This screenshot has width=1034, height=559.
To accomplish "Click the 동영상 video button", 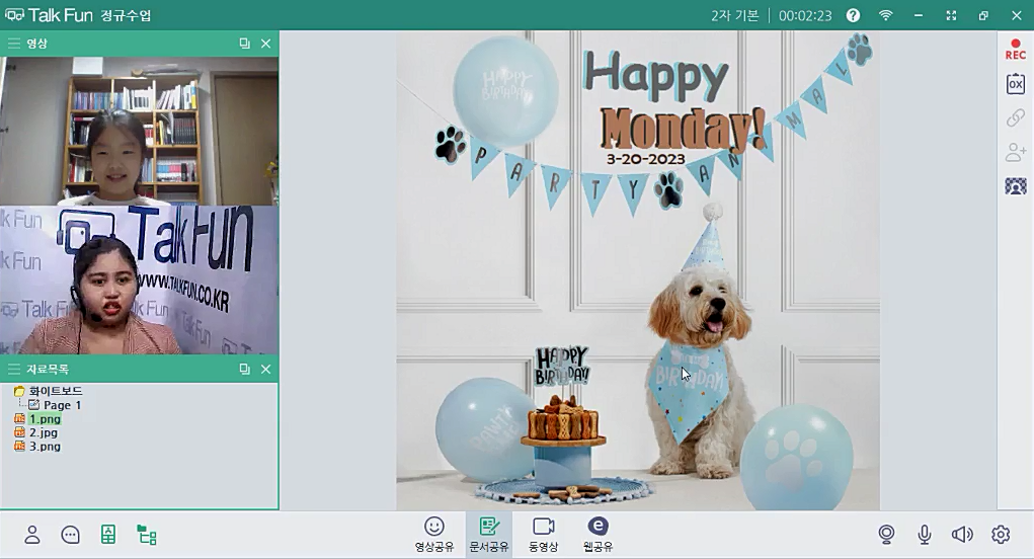I will pos(543,534).
